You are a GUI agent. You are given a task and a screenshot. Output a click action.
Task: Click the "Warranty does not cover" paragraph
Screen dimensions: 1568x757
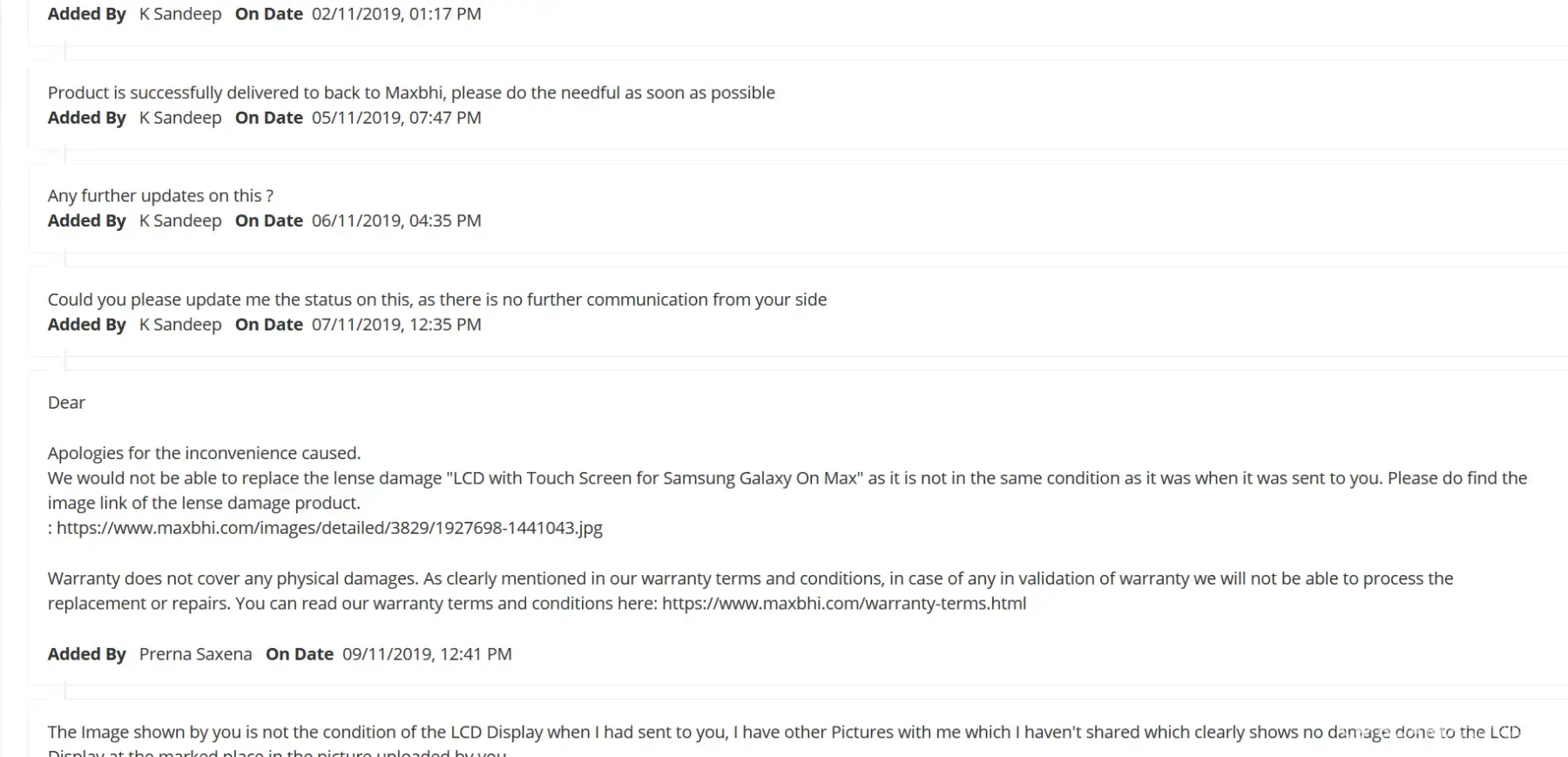749,579
